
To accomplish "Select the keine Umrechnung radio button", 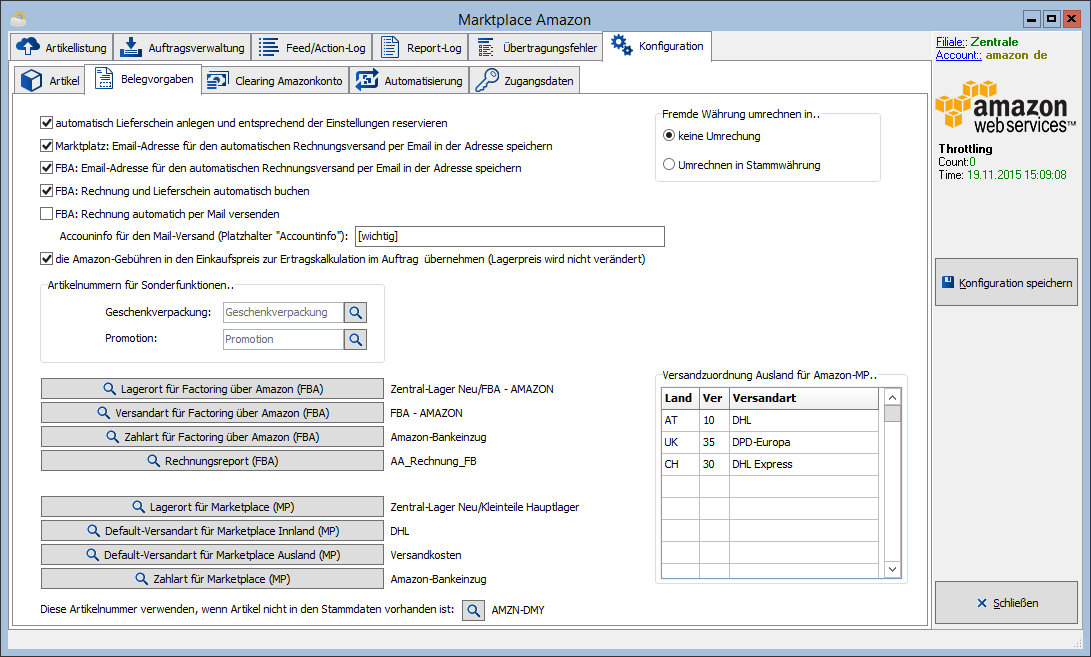I will [x=669, y=136].
